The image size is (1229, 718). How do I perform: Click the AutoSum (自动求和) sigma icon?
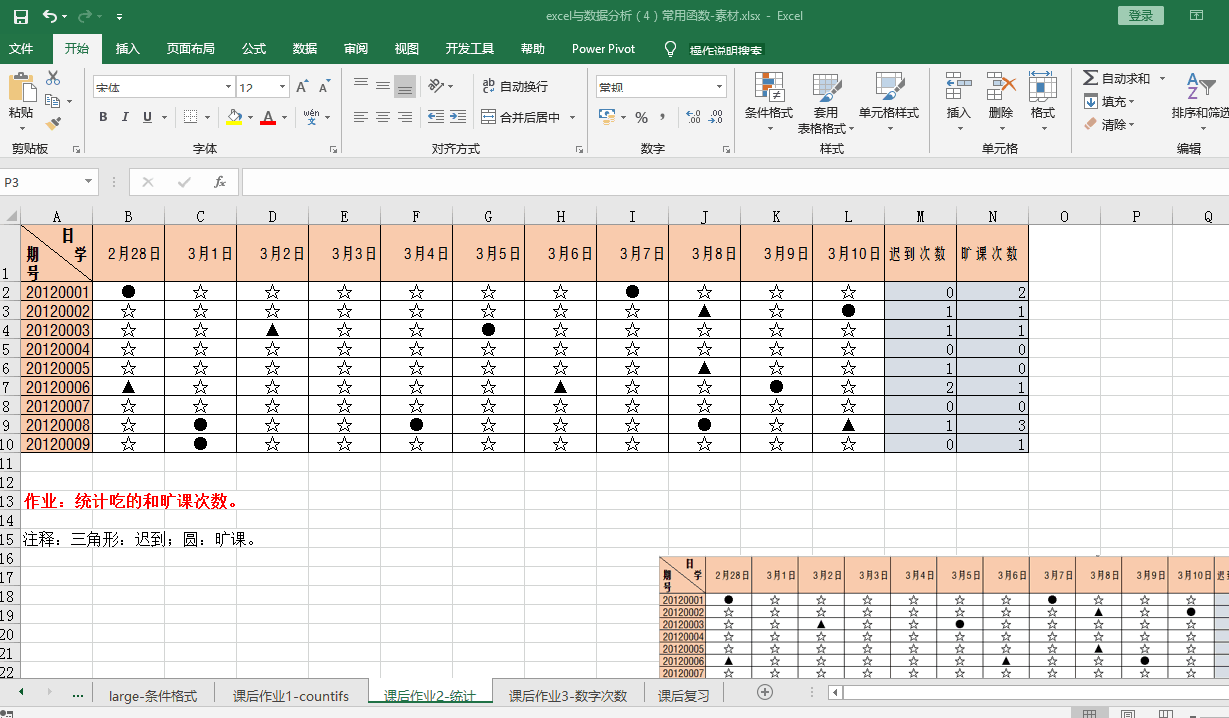pyautogui.click(x=1091, y=78)
